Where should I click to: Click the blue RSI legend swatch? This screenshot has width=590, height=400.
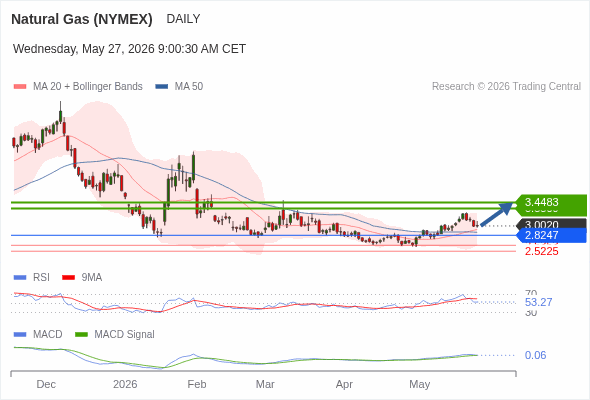20,278
